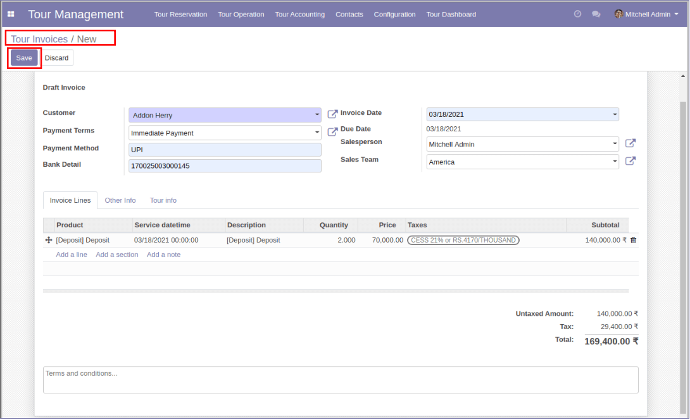The image size is (690, 420).
Task: Click the Add a line link
Action: pyautogui.click(x=71, y=255)
